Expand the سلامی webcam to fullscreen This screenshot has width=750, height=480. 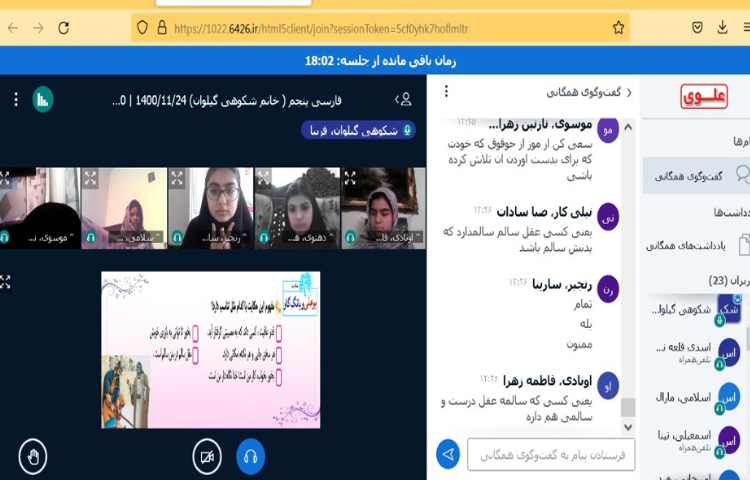[90, 178]
